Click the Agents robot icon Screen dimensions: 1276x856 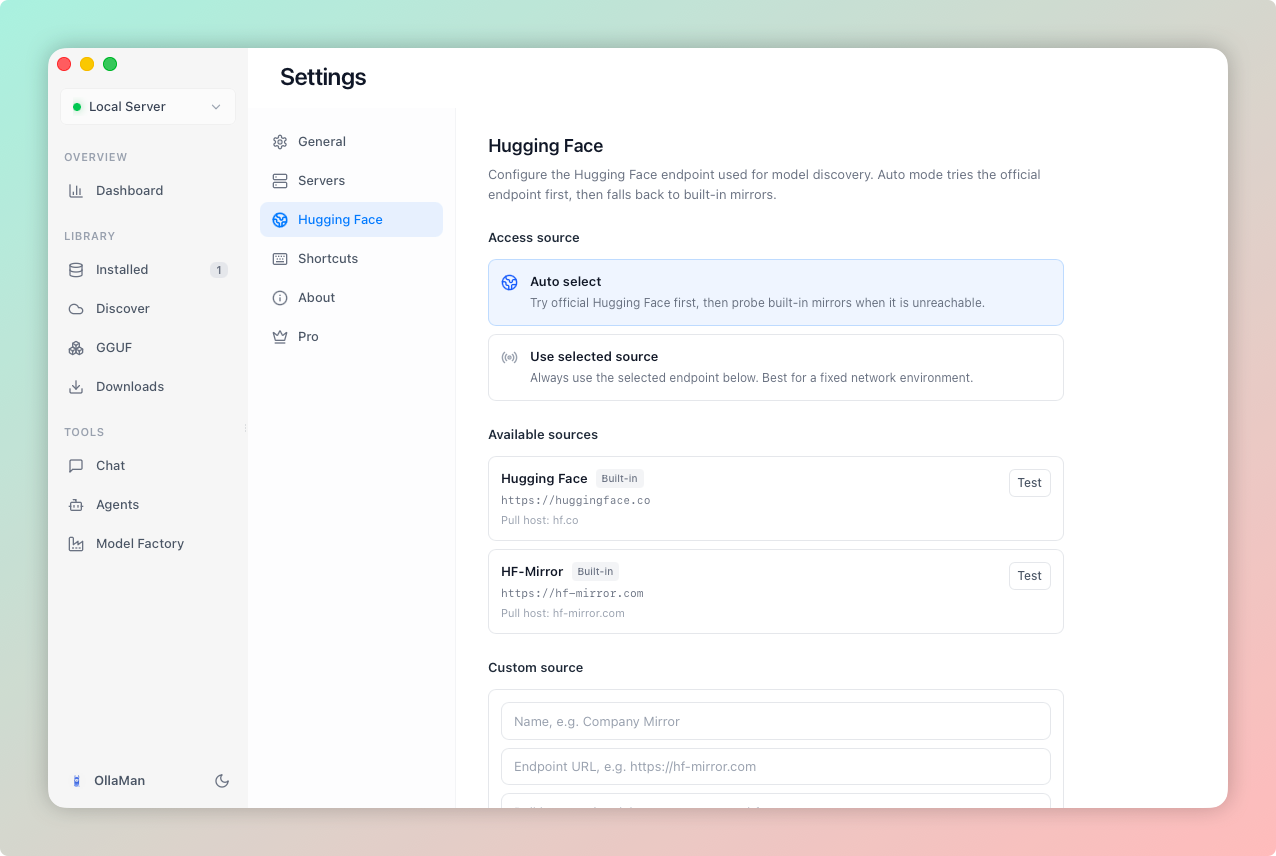(x=76, y=505)
